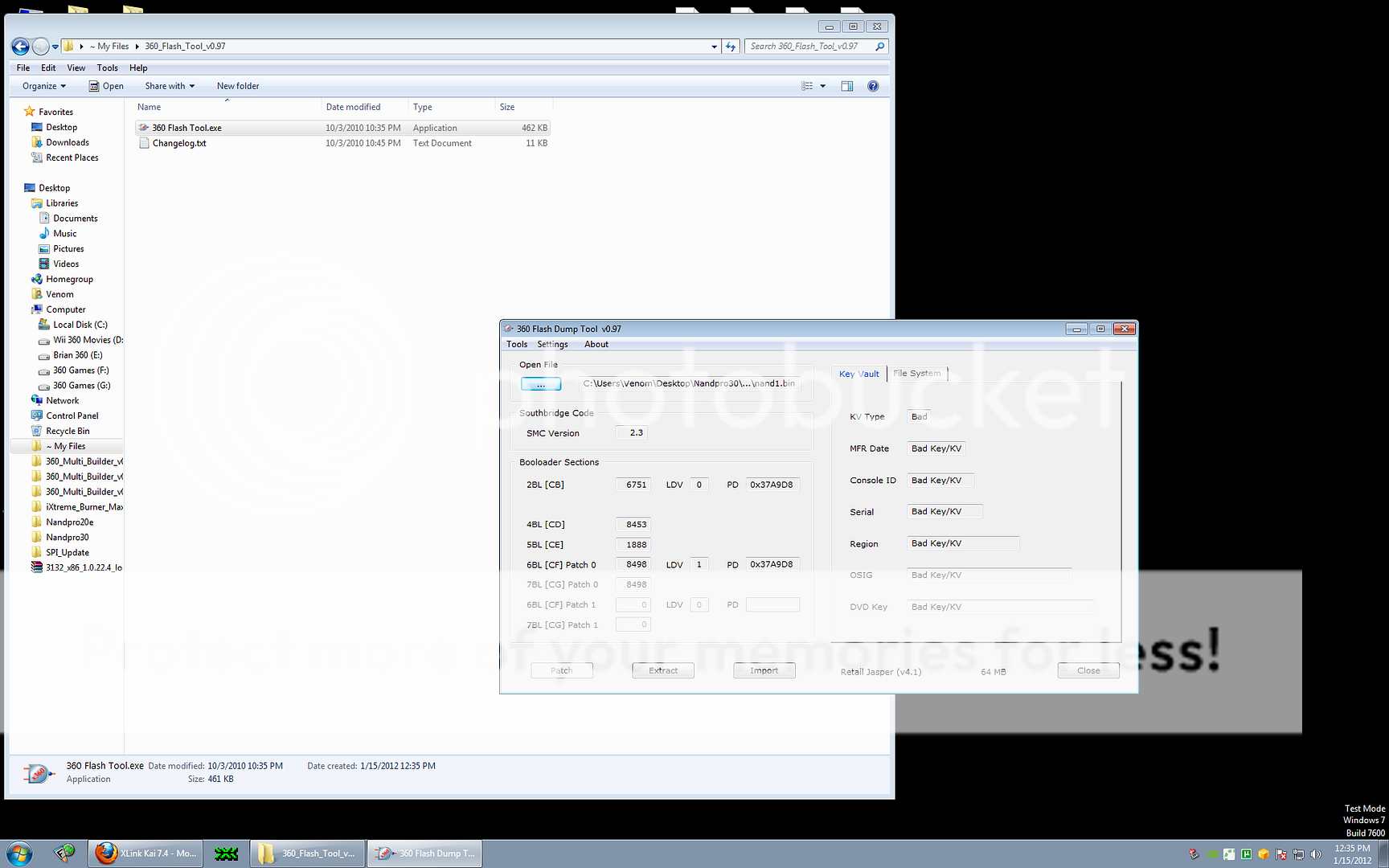Click the Help question mark icon
The width and height of the screenshot is (1389, 868).
click(x=873, y=86)
